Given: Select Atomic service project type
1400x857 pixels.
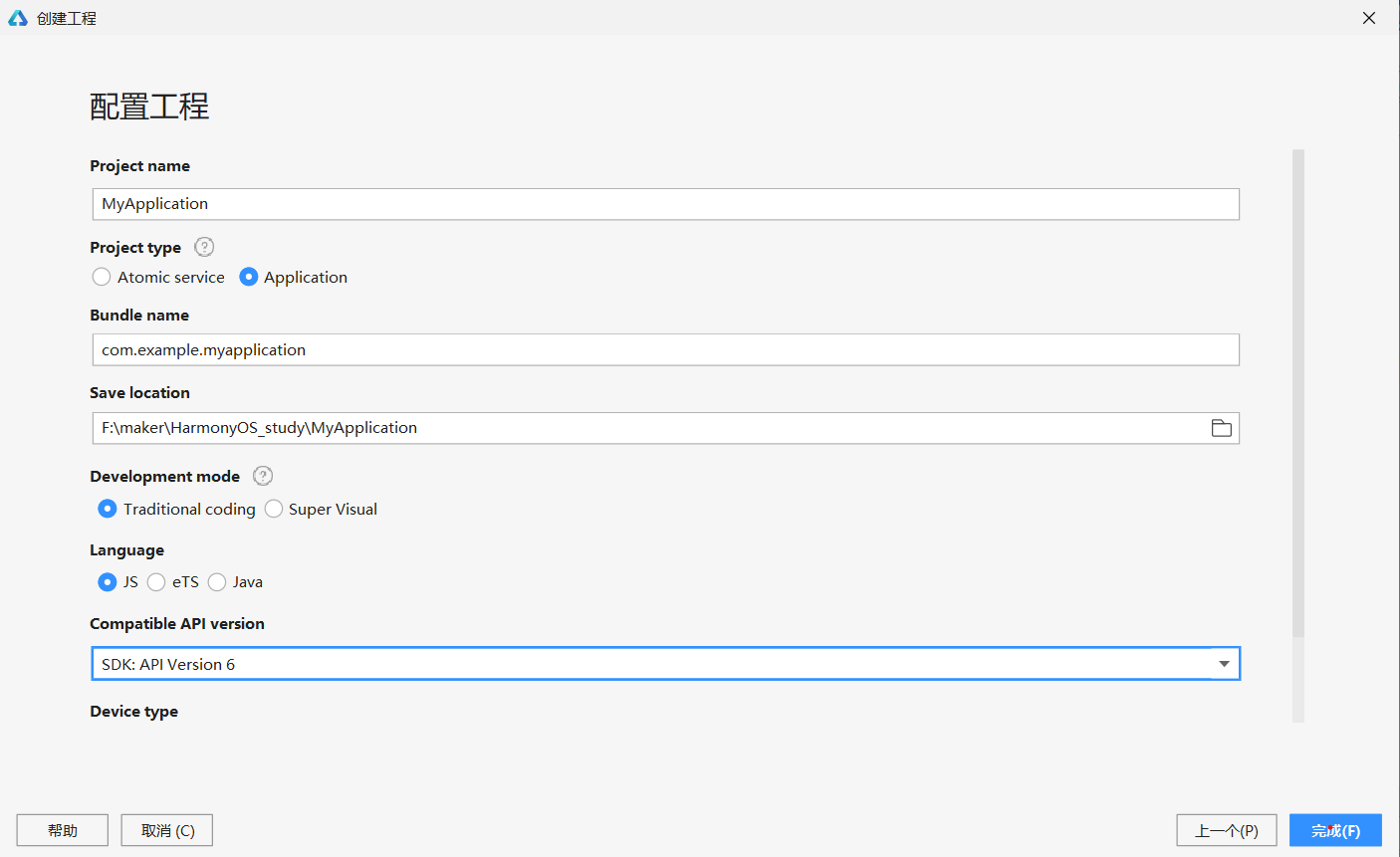Looking at the screenshot, I should pos(158,277).
